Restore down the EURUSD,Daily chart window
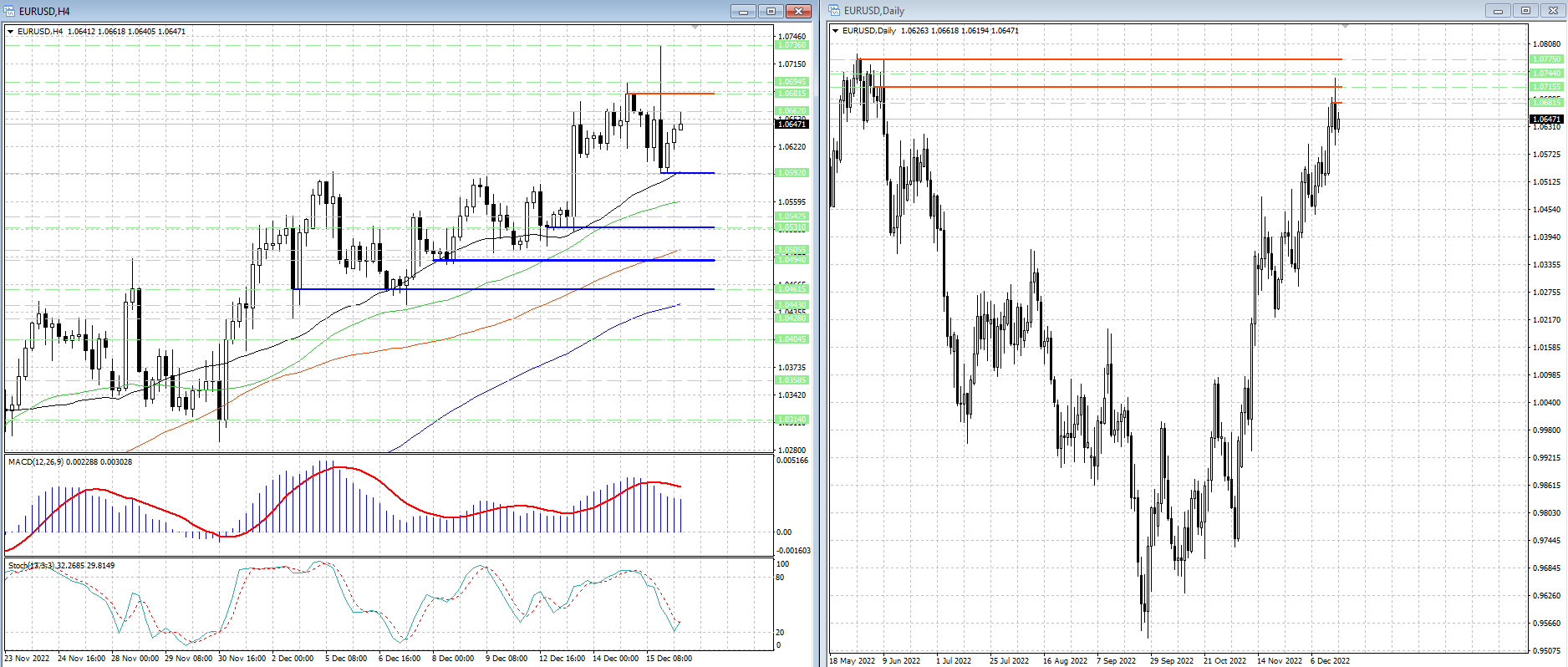The height and width of the screenshot is (667, 1568). pyautogui.click(x=1525, y=11)
